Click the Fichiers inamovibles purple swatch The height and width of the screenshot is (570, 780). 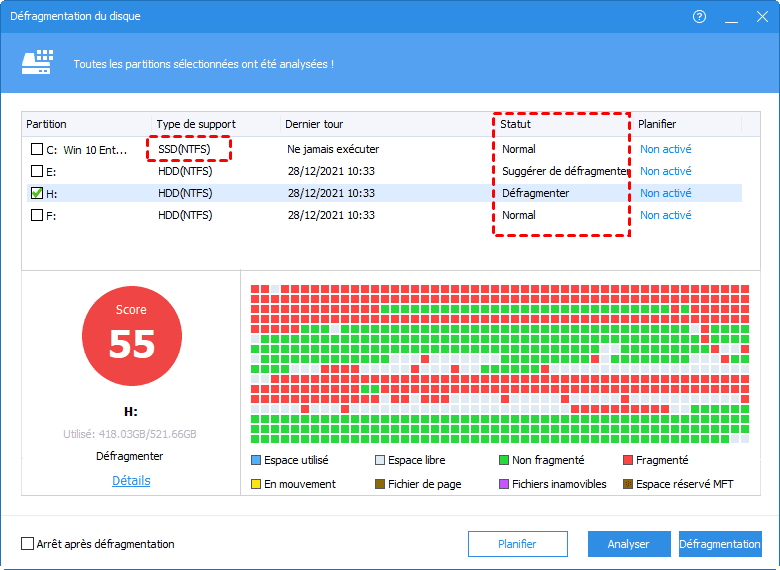(x=504, y=484)
